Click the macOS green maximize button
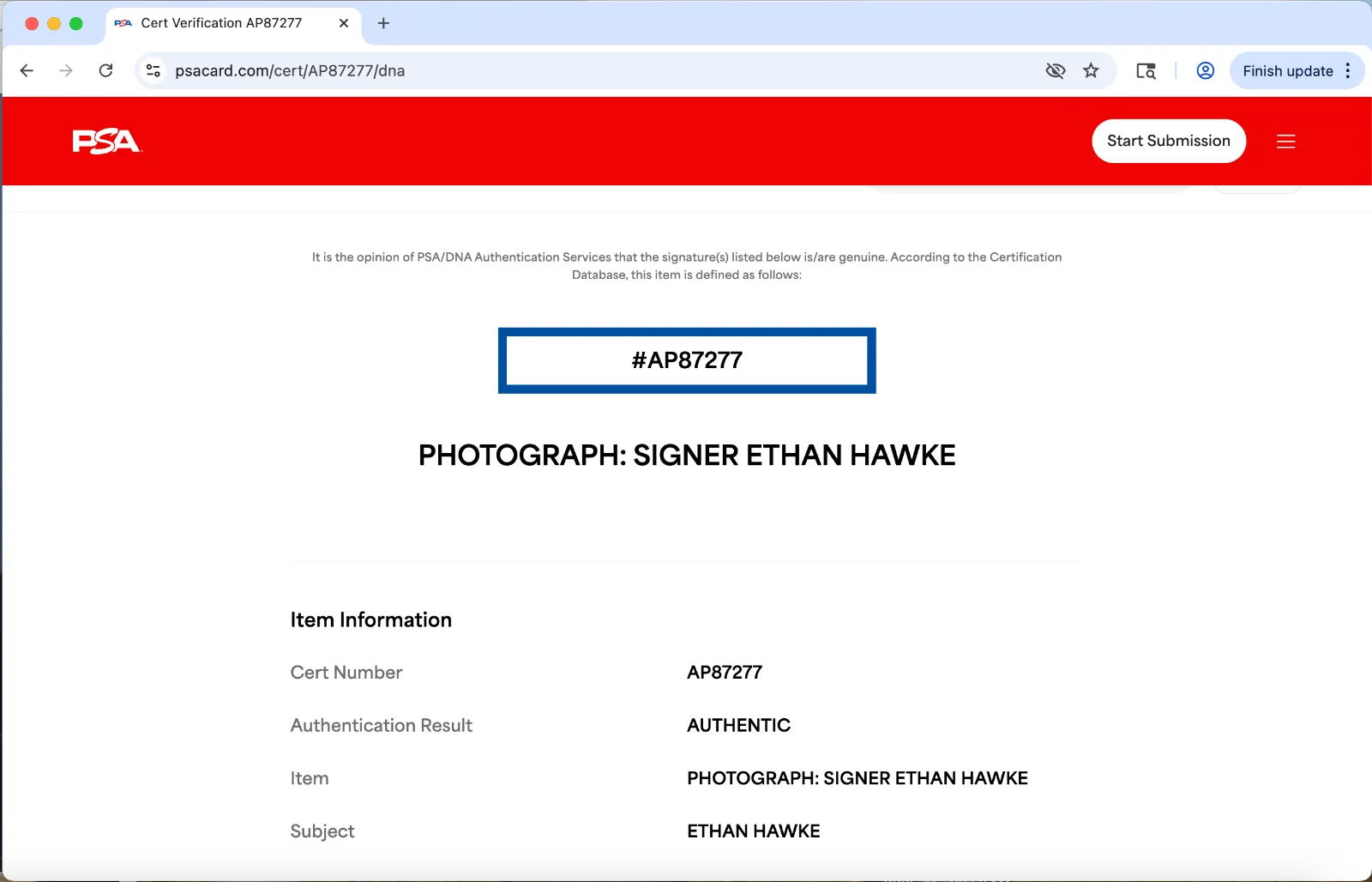Viewport: 1372px width, 882px height. point(75,23)
